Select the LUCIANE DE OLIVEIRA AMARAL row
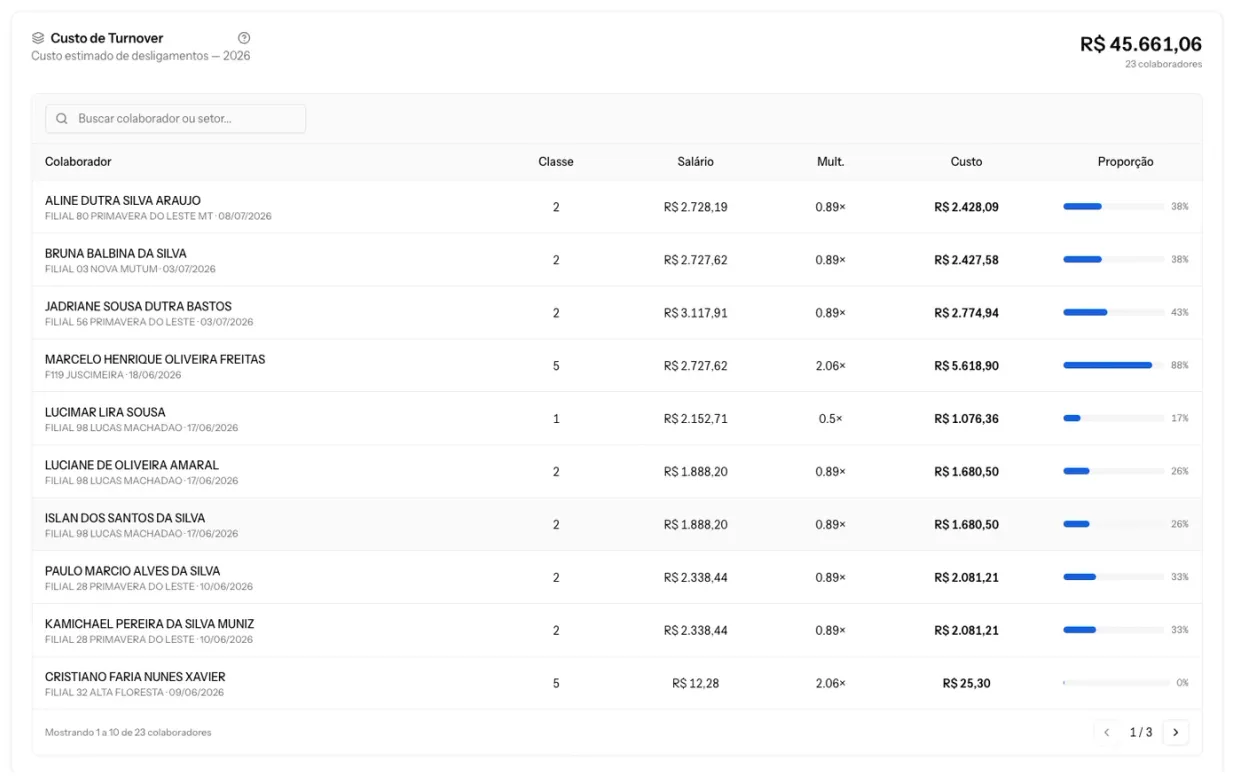The image size is (1240, 776). point(617,472)
